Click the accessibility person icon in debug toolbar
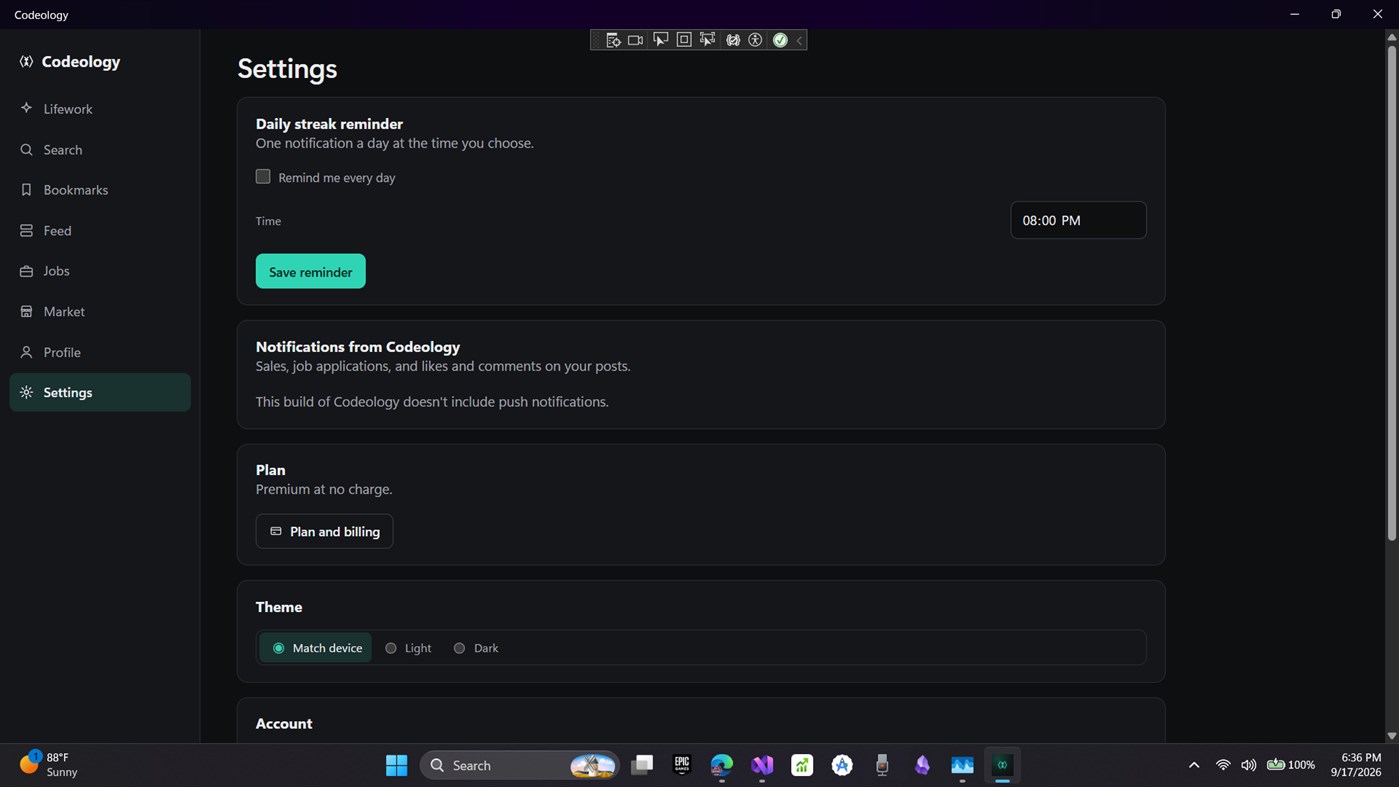Image resolution: width=1399 pixels, height=787 pixels. tap(756, 40)
